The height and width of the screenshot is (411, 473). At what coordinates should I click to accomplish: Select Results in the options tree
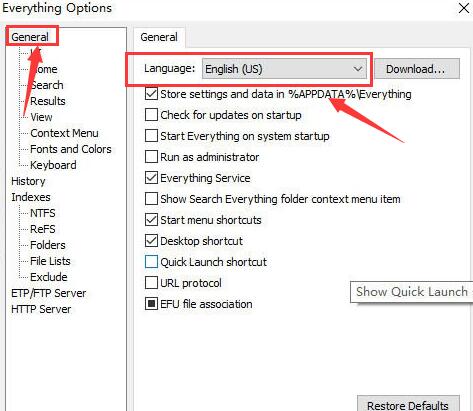click(48, 101)
